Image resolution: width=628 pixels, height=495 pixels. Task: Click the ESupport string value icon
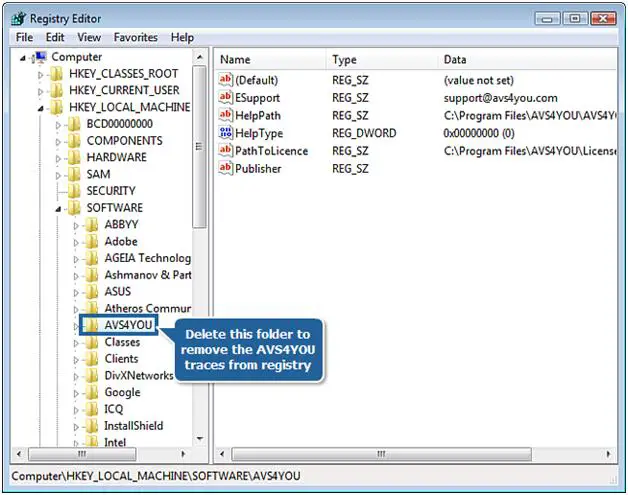coord(225,97)
